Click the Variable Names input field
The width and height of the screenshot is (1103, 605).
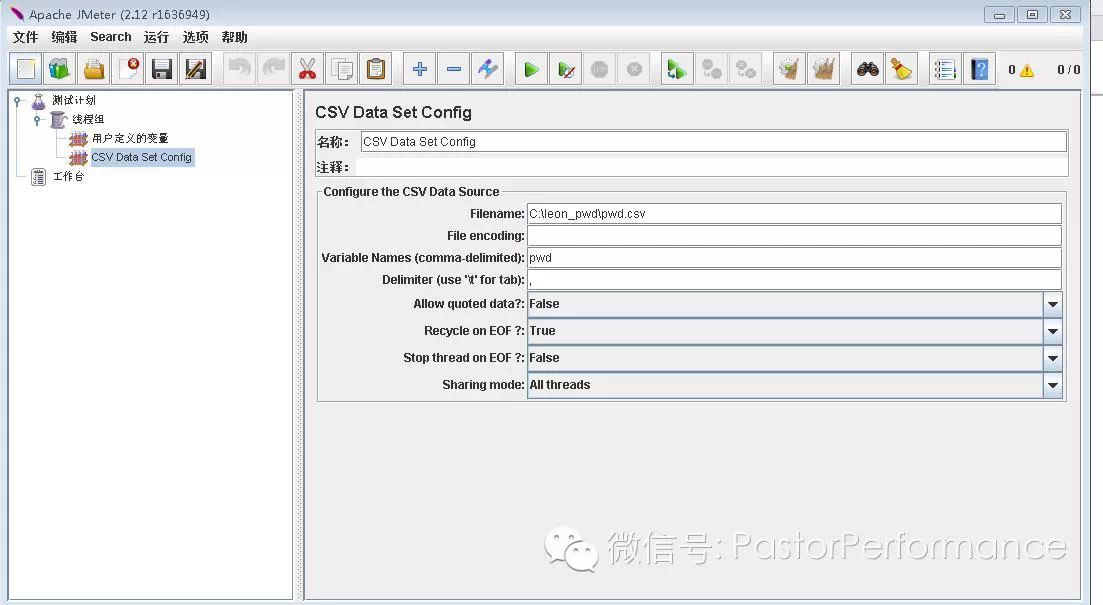pyautogui.click(x=794, y=257)
